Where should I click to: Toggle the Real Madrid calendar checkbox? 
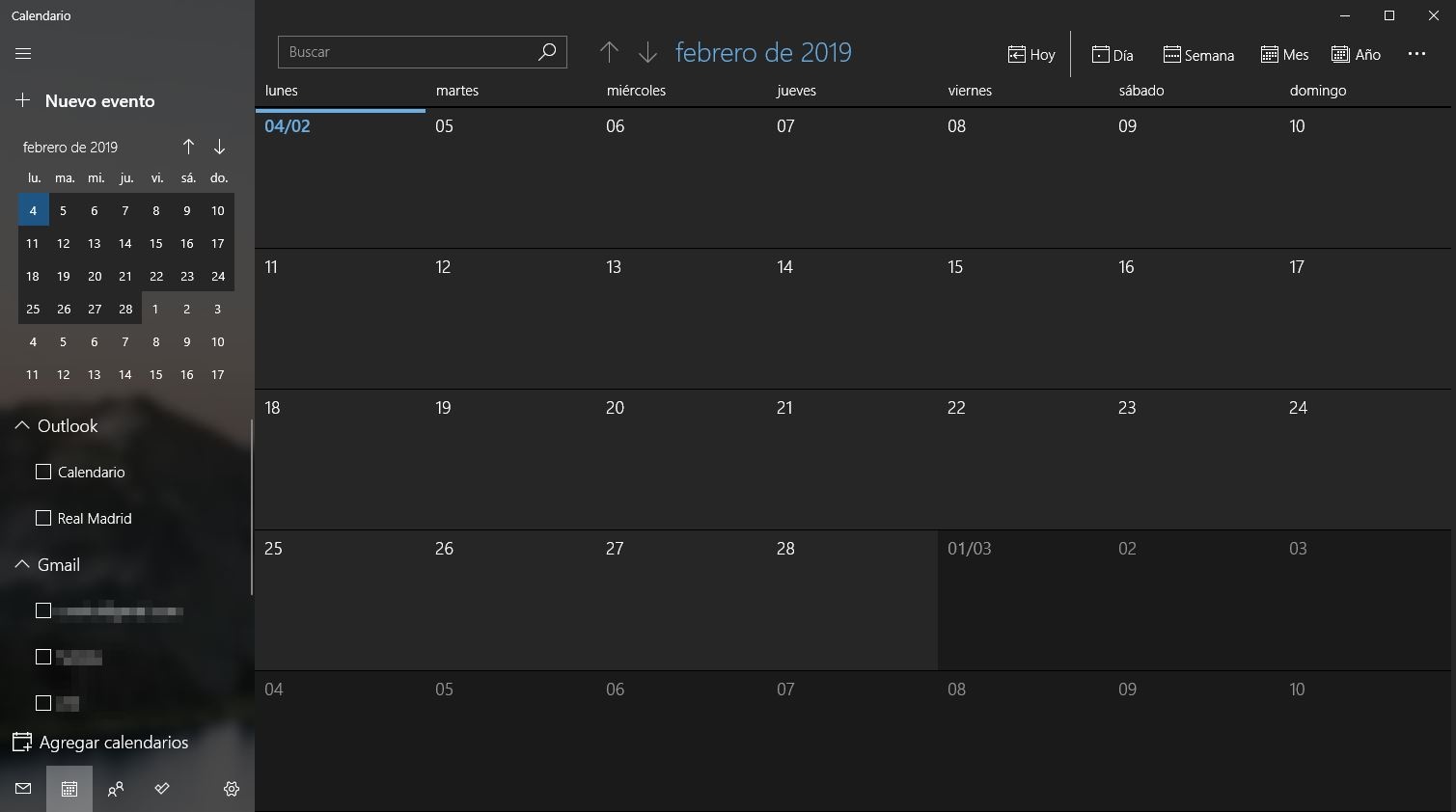point(43,518)
